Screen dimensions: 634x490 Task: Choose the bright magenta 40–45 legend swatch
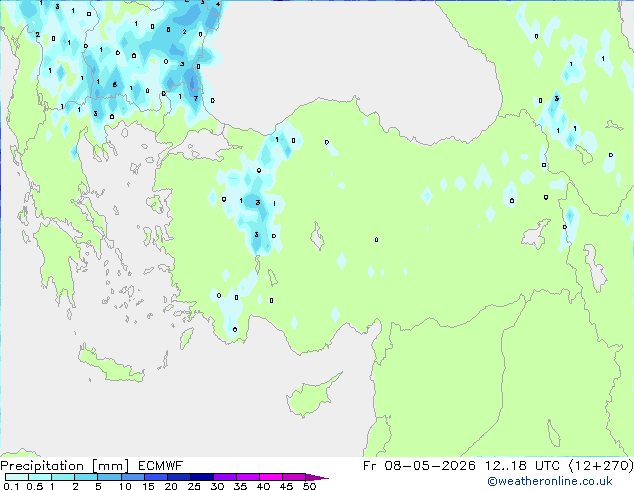coord(271,477)
